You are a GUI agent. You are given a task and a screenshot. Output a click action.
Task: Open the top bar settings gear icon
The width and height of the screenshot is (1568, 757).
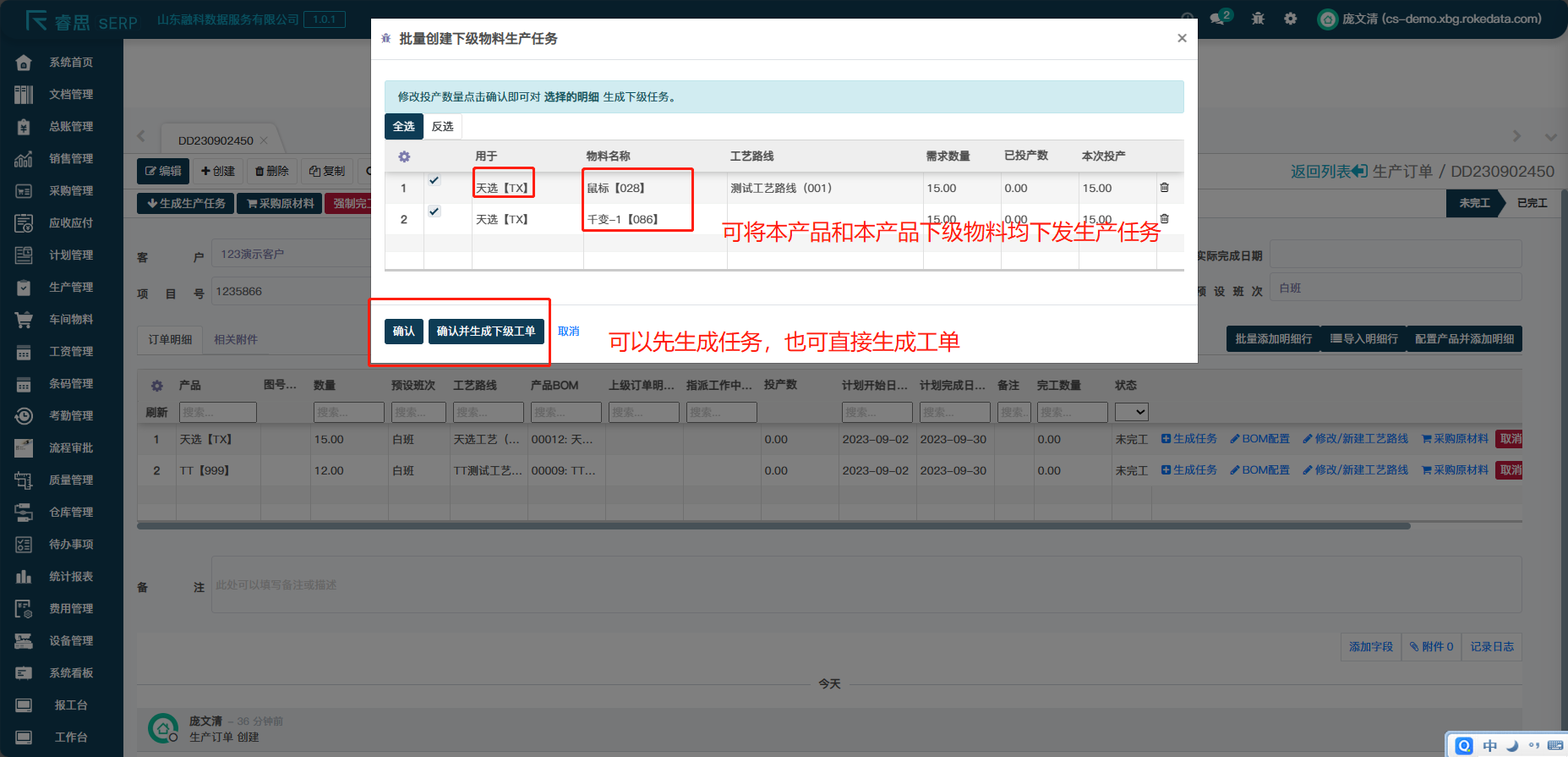(1290, 19)
